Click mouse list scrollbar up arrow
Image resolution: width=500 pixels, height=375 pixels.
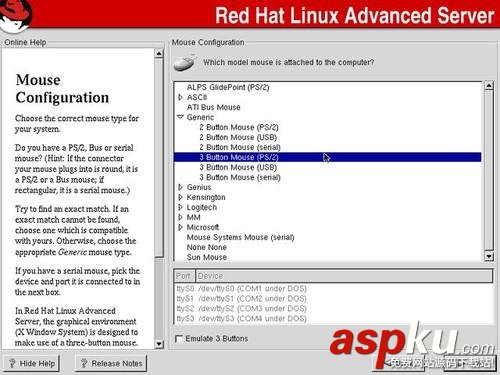(489, 86)
